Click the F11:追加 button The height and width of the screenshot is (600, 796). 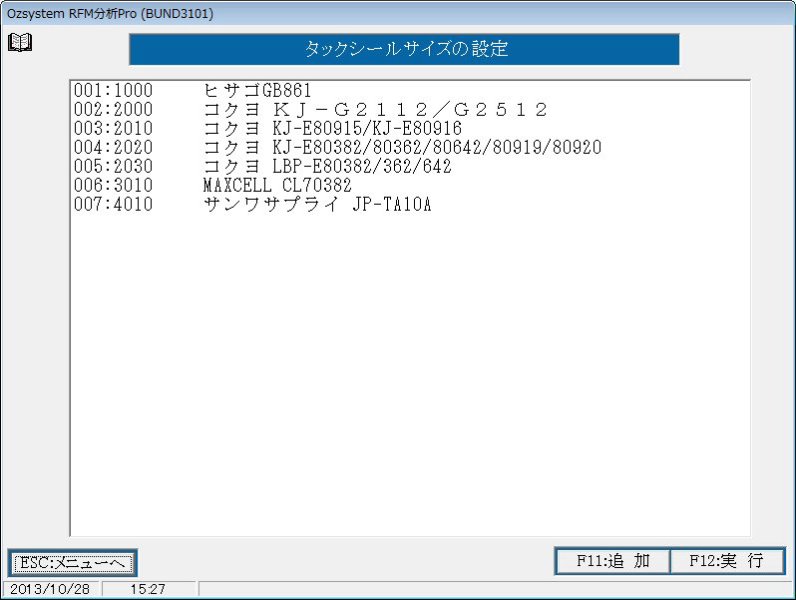click(613, 561)
